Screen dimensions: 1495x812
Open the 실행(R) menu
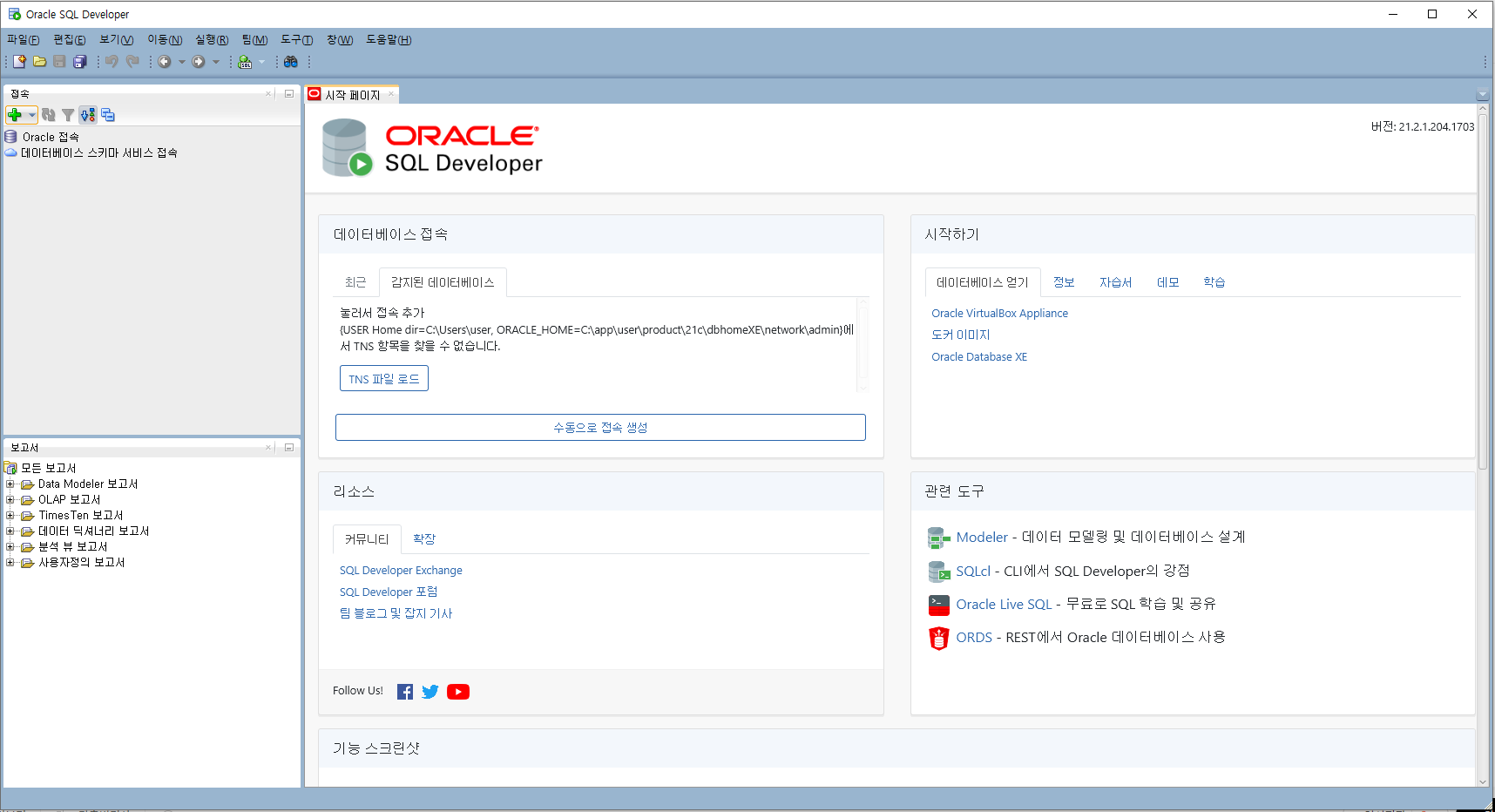click(x=212, y=40)
